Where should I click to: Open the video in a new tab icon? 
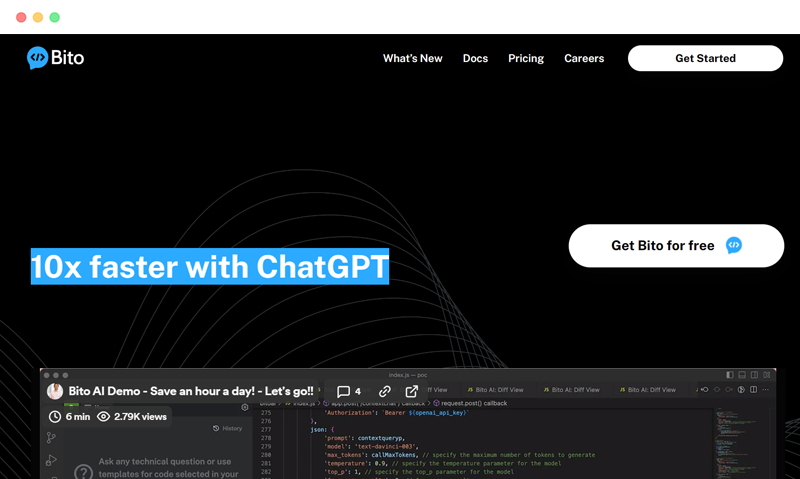[x=412, y=391]
